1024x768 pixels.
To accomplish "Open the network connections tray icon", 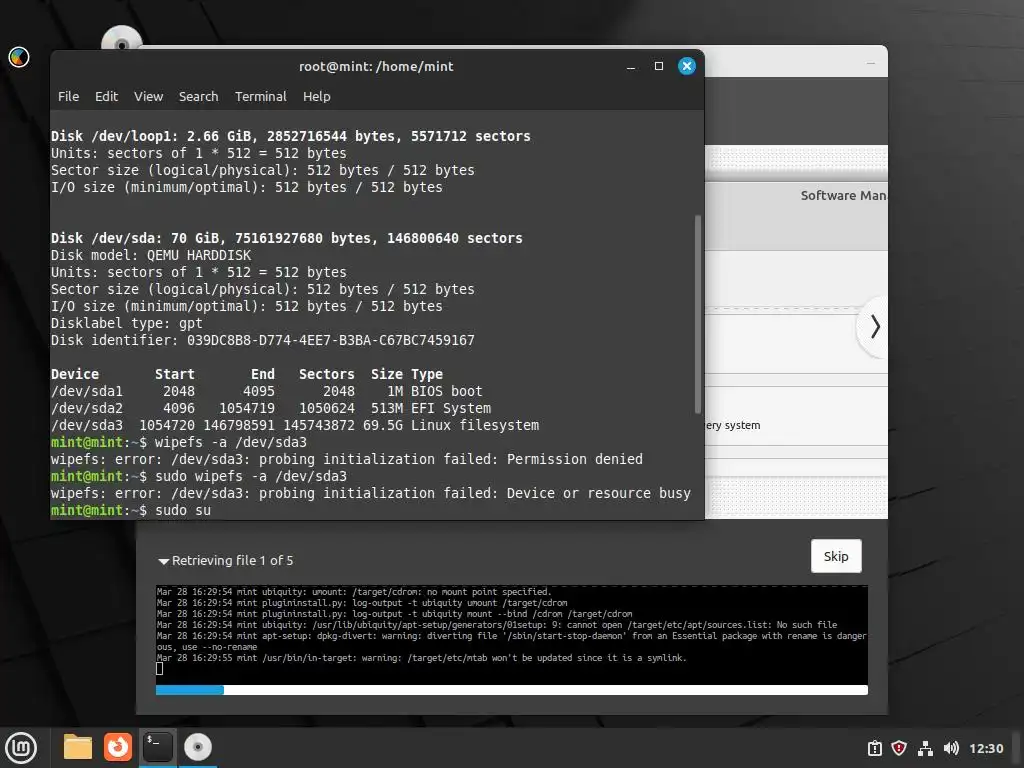I will pyautogui.click(x=925, y=748).
